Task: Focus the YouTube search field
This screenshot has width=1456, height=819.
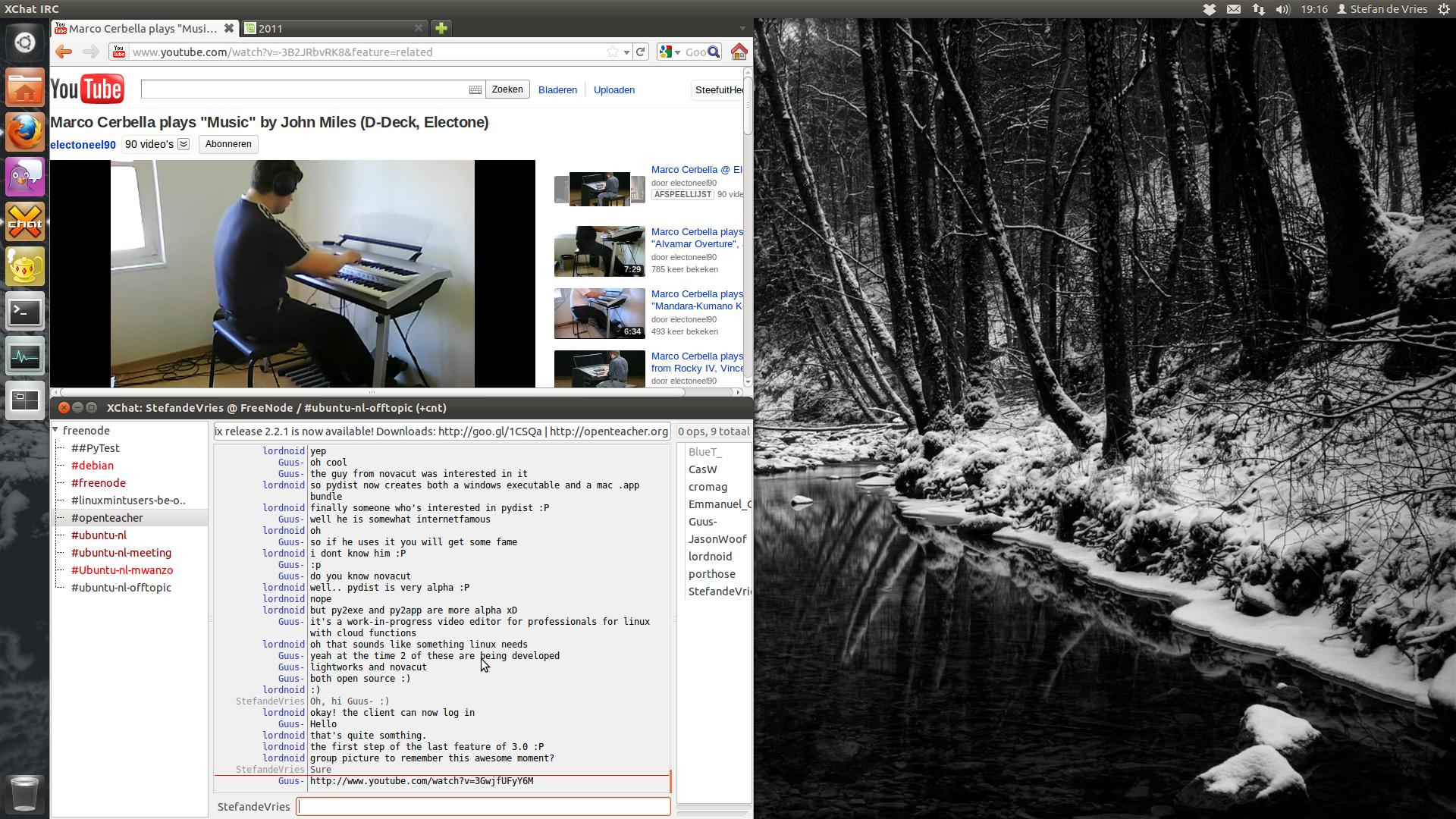Action: (x=304, y=89)
